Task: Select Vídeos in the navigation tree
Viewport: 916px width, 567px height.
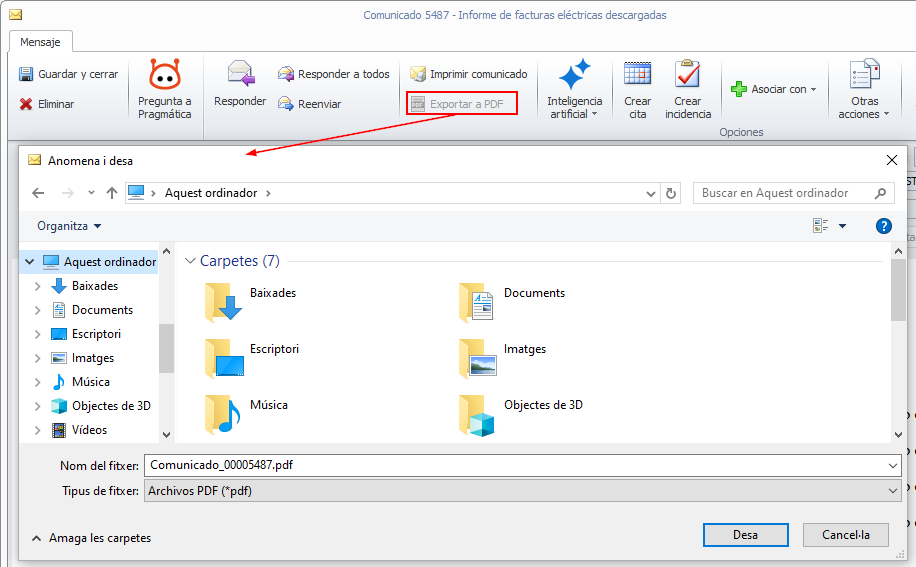Action: (89, 430)
